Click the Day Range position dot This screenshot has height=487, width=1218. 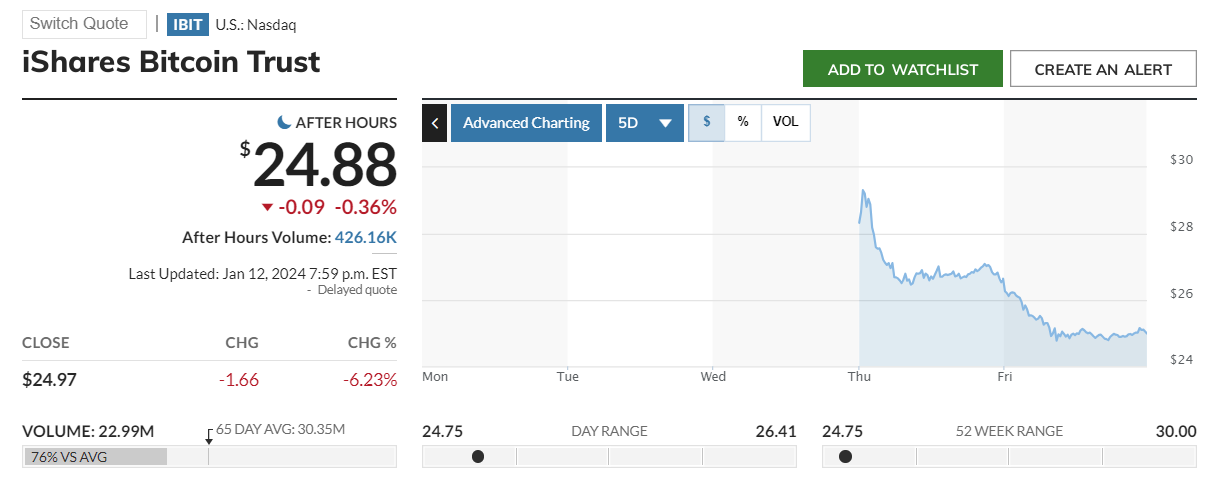(478, 457)
